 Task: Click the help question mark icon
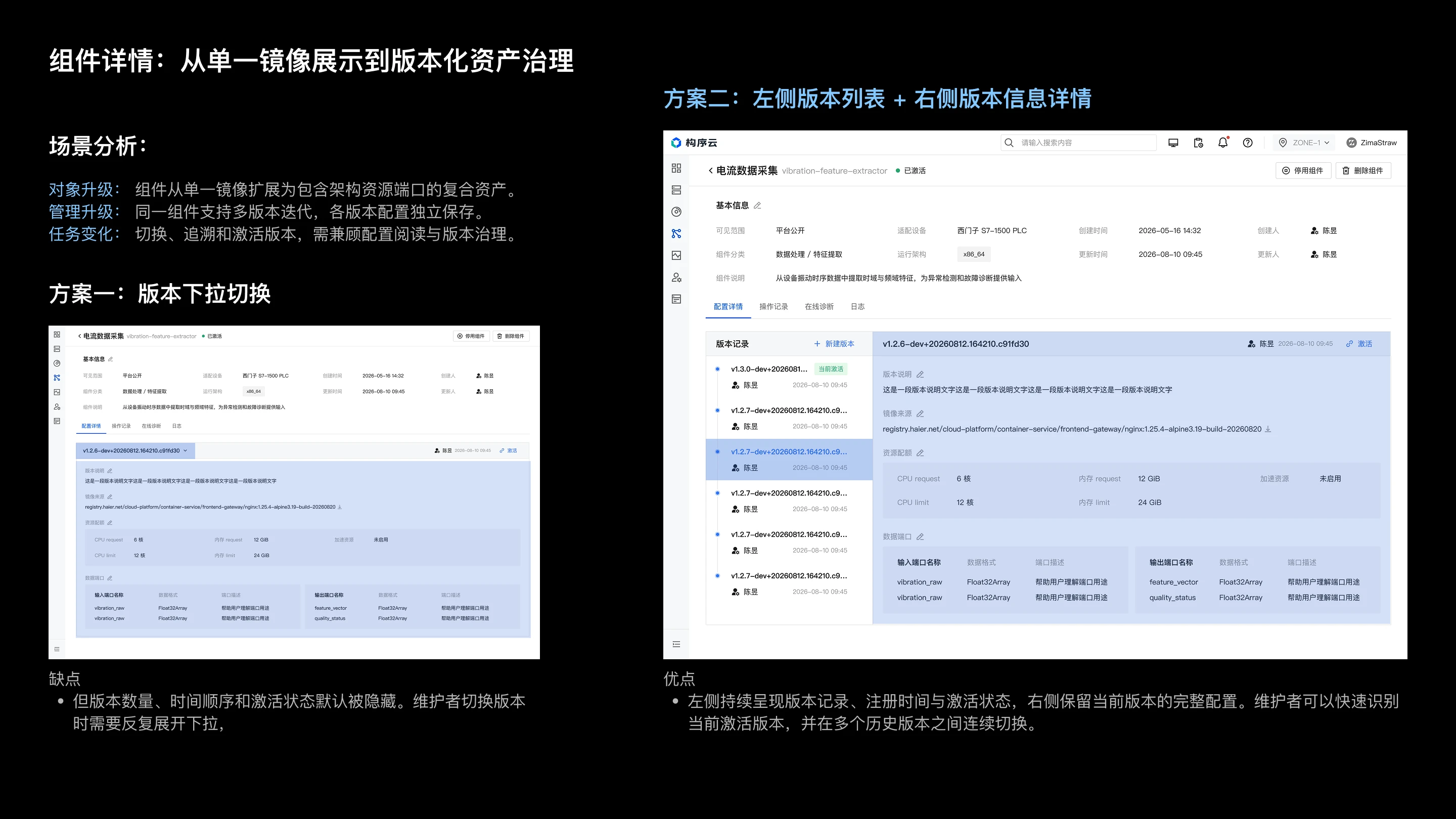click(x=1247, y=143)
